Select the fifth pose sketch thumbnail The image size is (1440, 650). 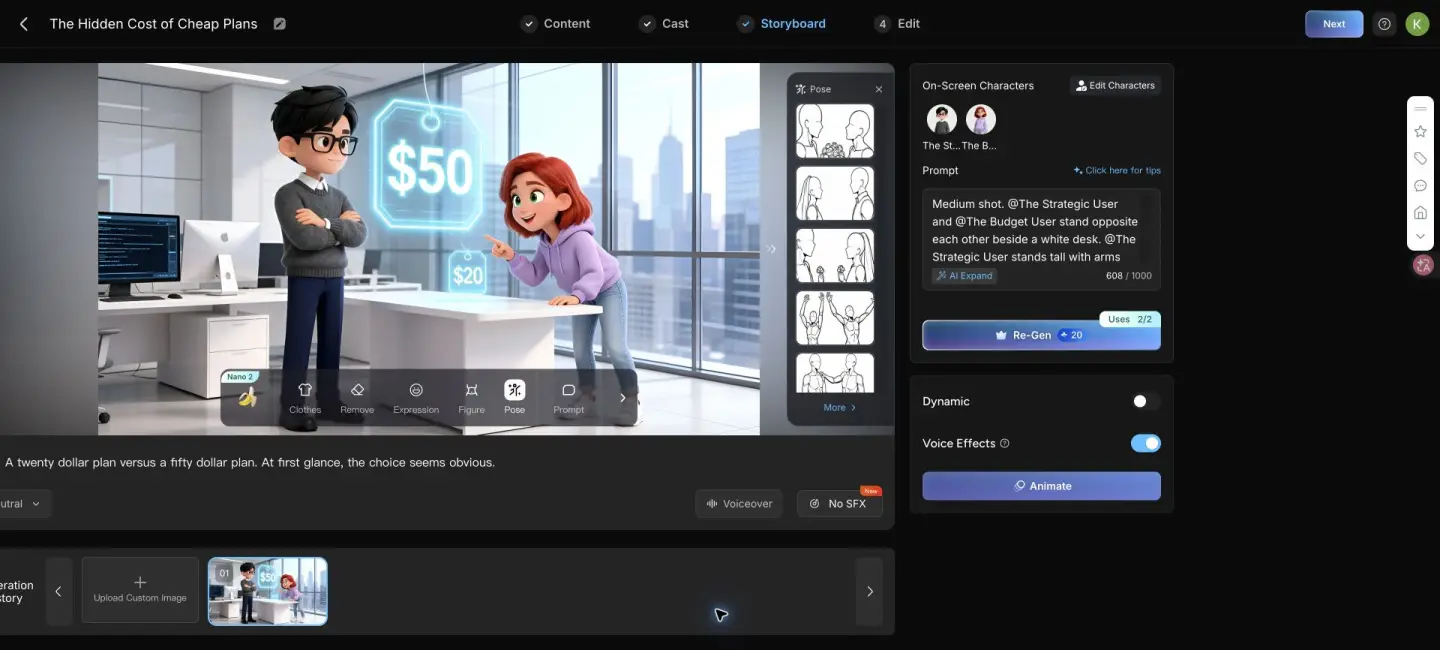click(835, 373)
